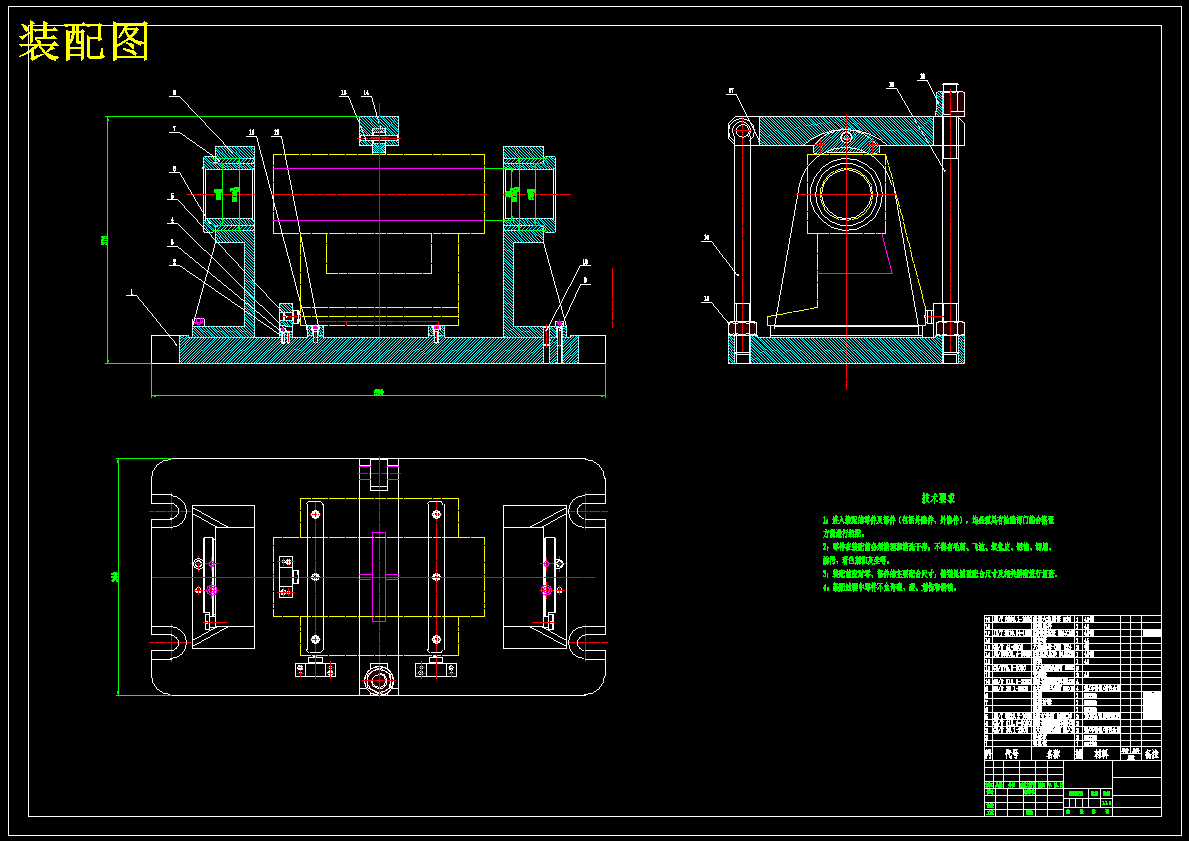Select the height dimension left of plan view
This screenshot has height=841, width=1189.
(x=115, y=577)
